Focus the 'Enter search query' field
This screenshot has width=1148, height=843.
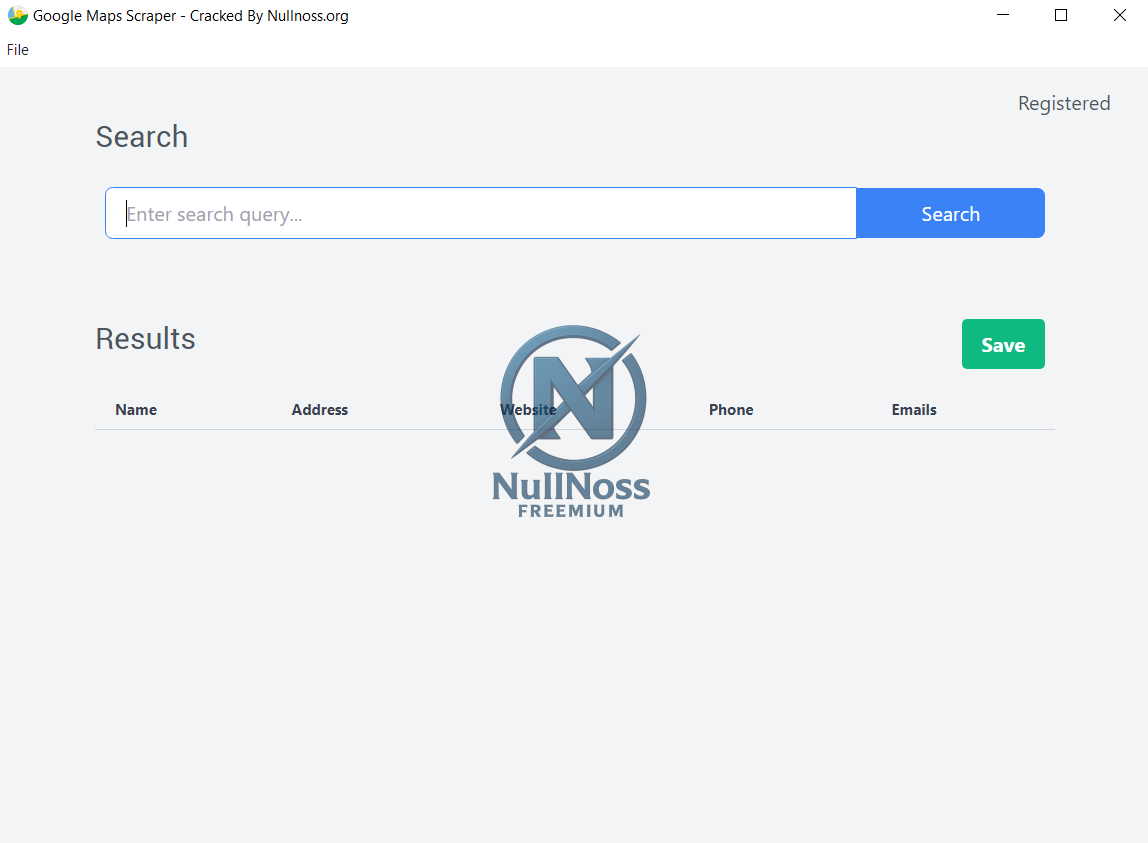(480, 214)
